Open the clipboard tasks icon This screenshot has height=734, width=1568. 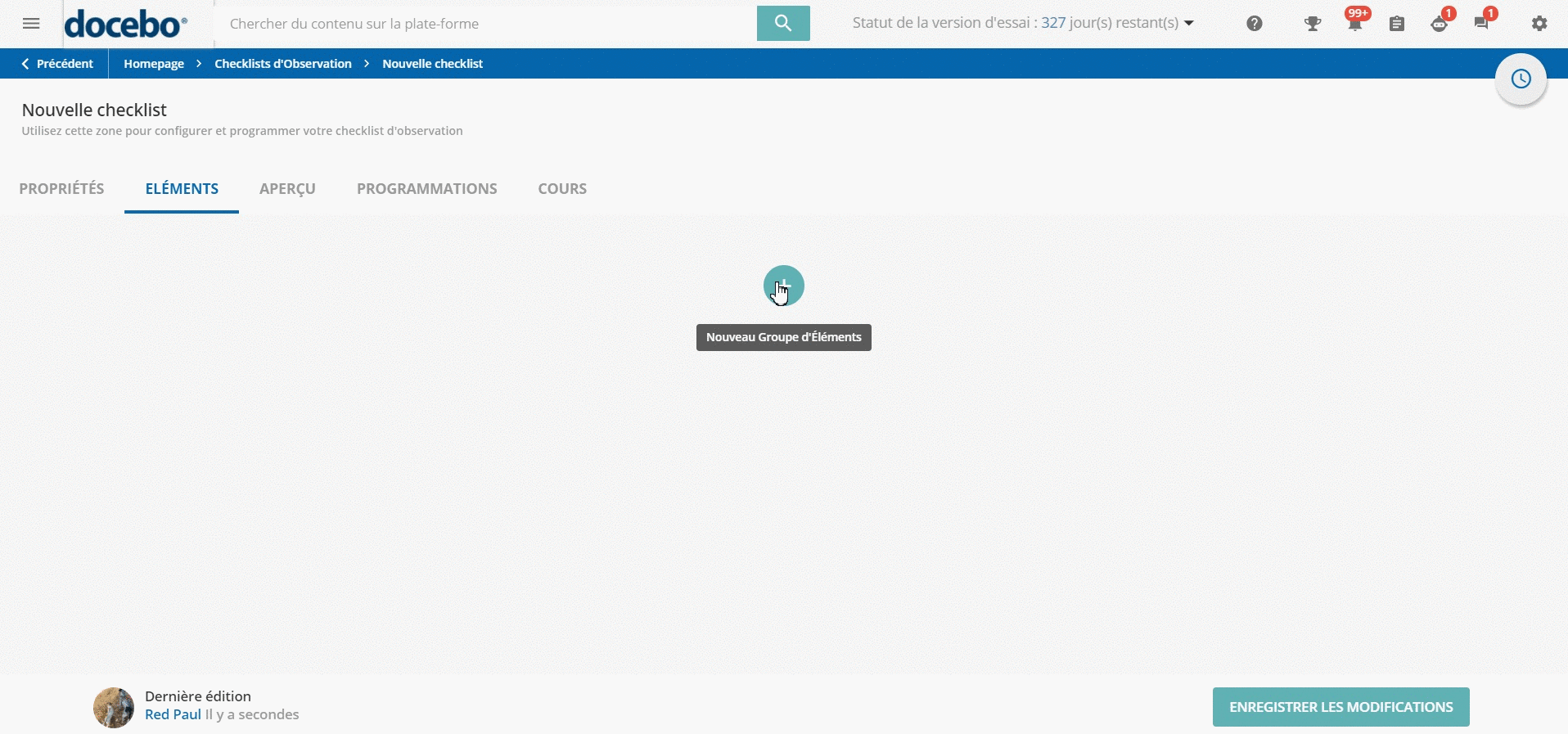(1397, 24)
